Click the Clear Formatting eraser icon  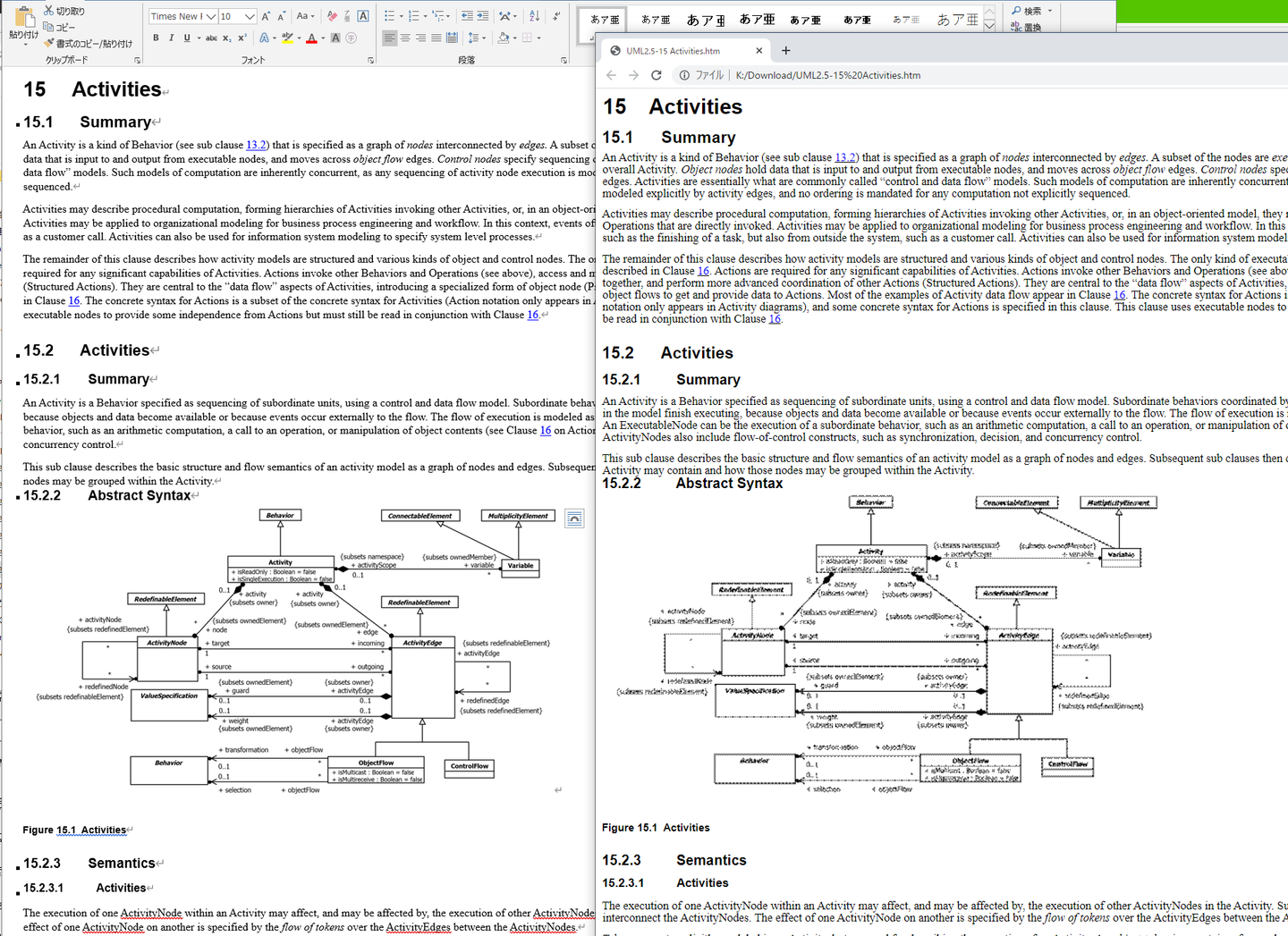point(333,16)
